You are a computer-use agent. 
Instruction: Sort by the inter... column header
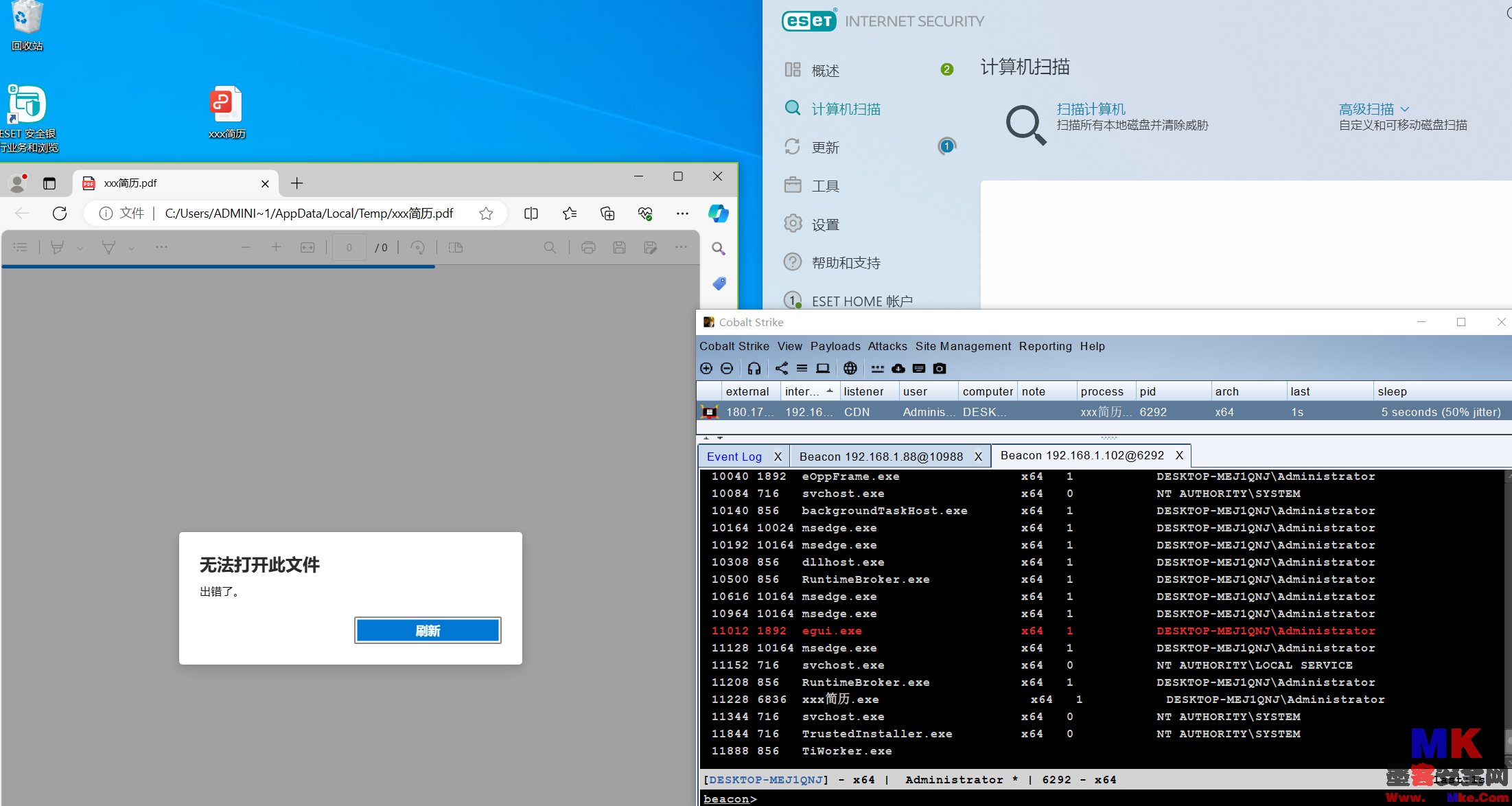(x=809, y=391)
